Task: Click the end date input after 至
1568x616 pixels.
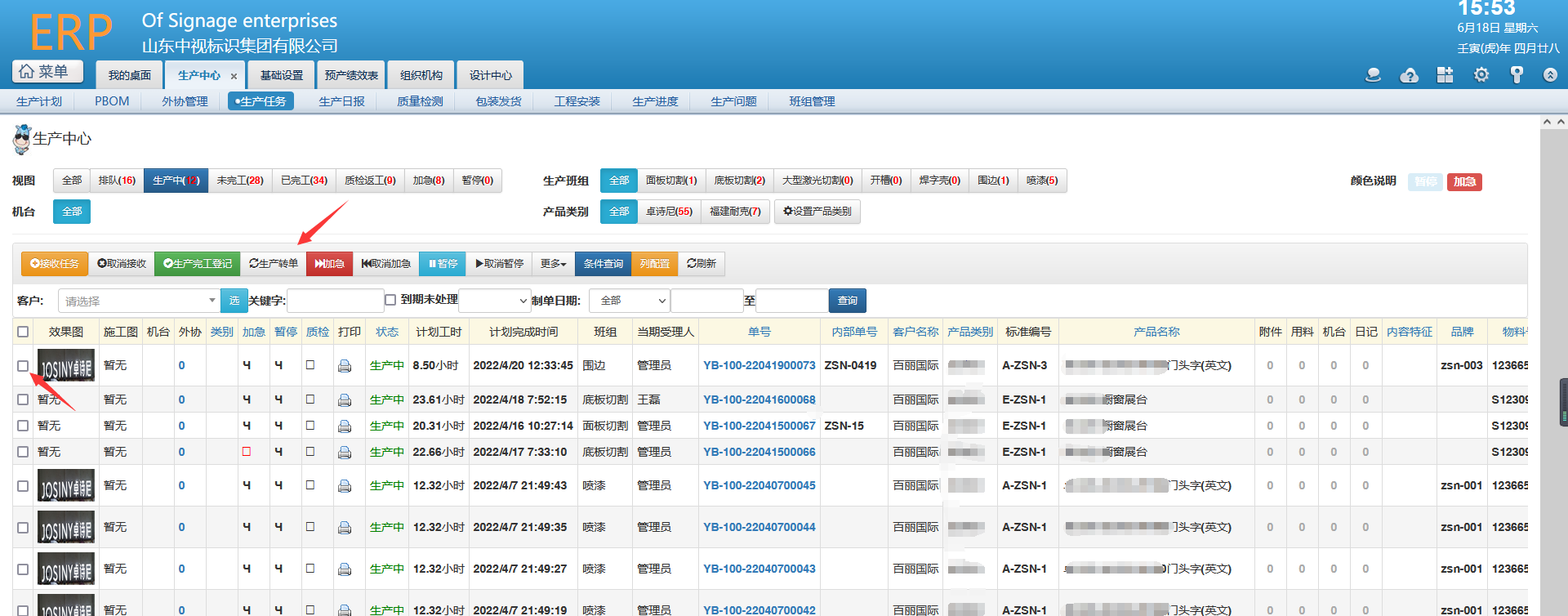Action: (x=791, y=301)
